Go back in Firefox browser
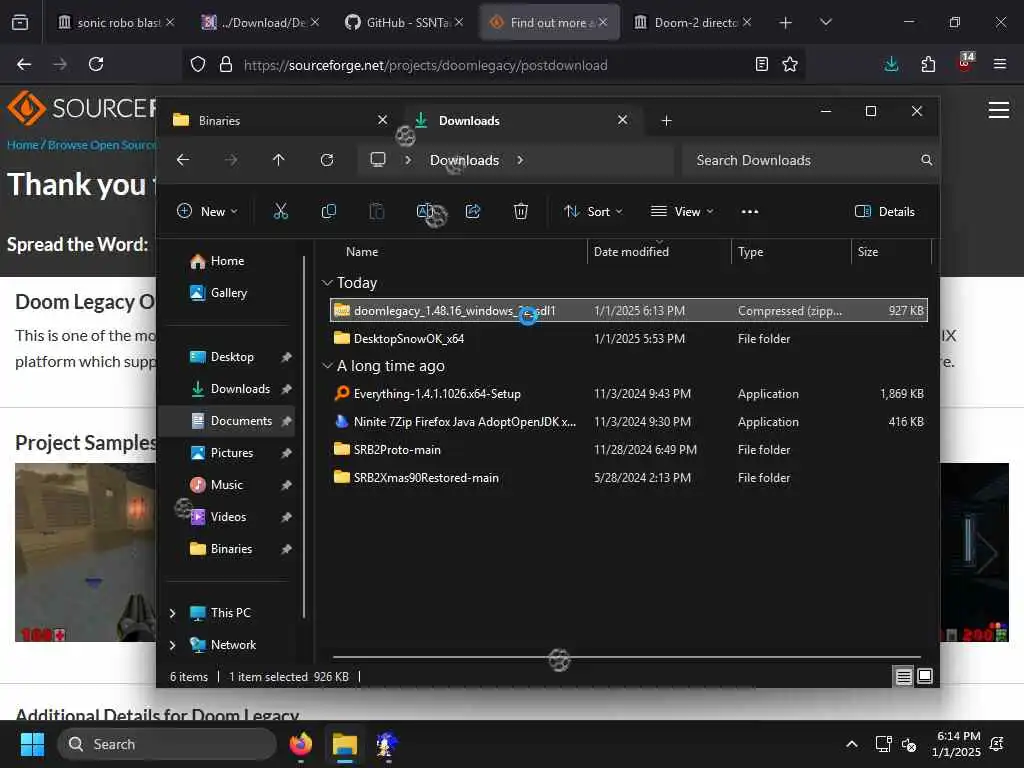The image size is (1024, 768). pyautogui.click(x=24, y=64)
